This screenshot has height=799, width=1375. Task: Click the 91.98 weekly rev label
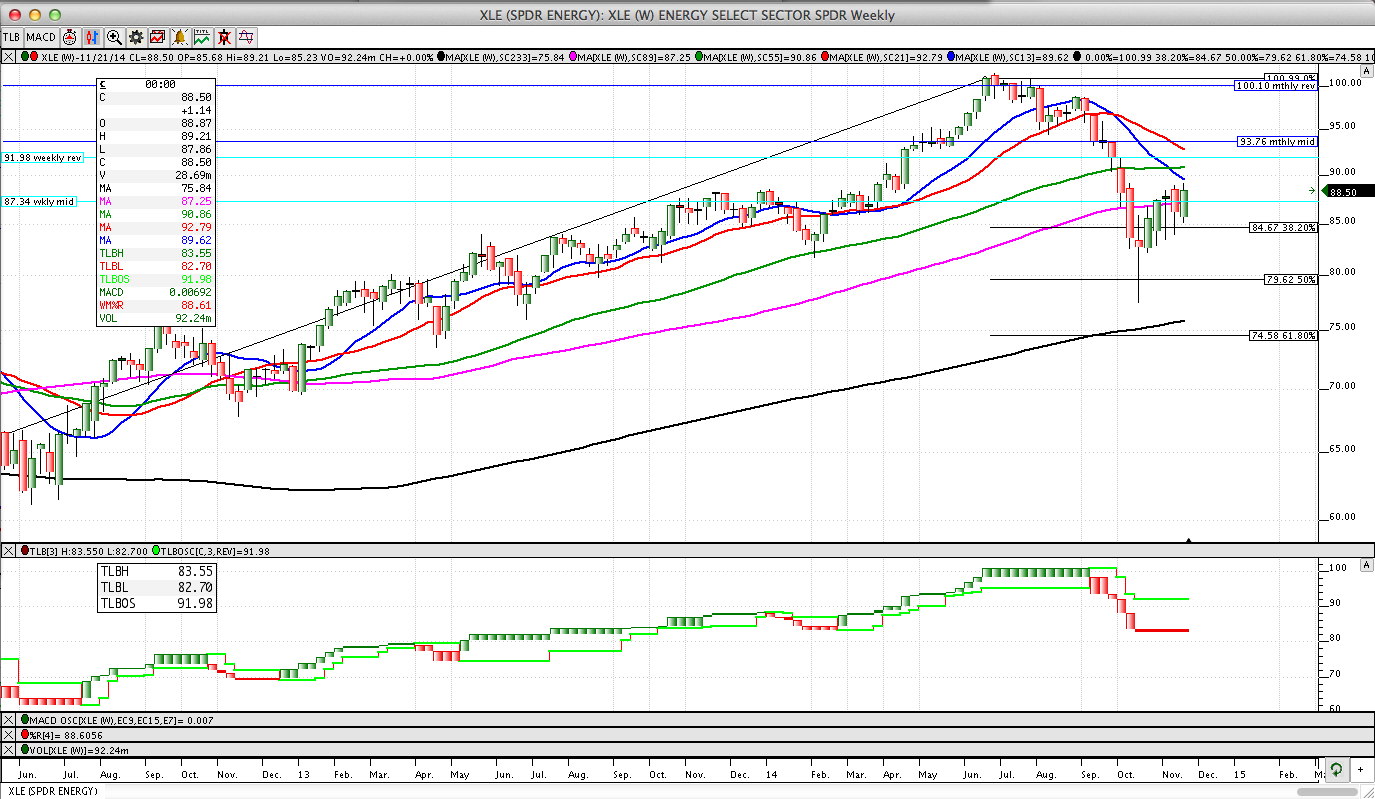(x=43, y=158)
